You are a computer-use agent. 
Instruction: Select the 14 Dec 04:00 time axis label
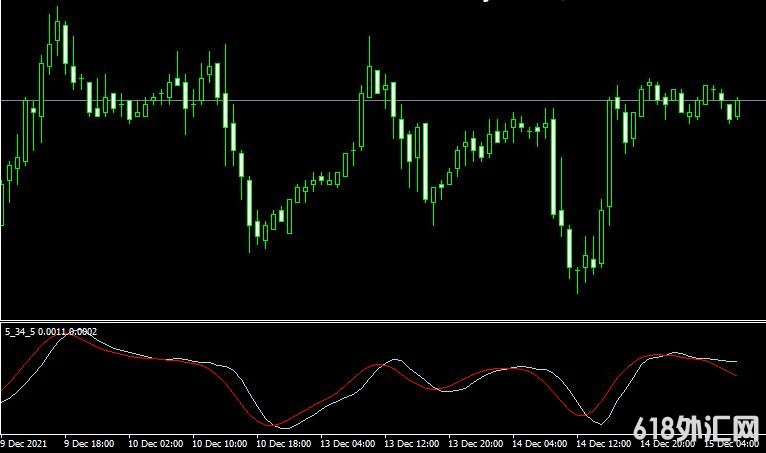click(x=539, y=444)
